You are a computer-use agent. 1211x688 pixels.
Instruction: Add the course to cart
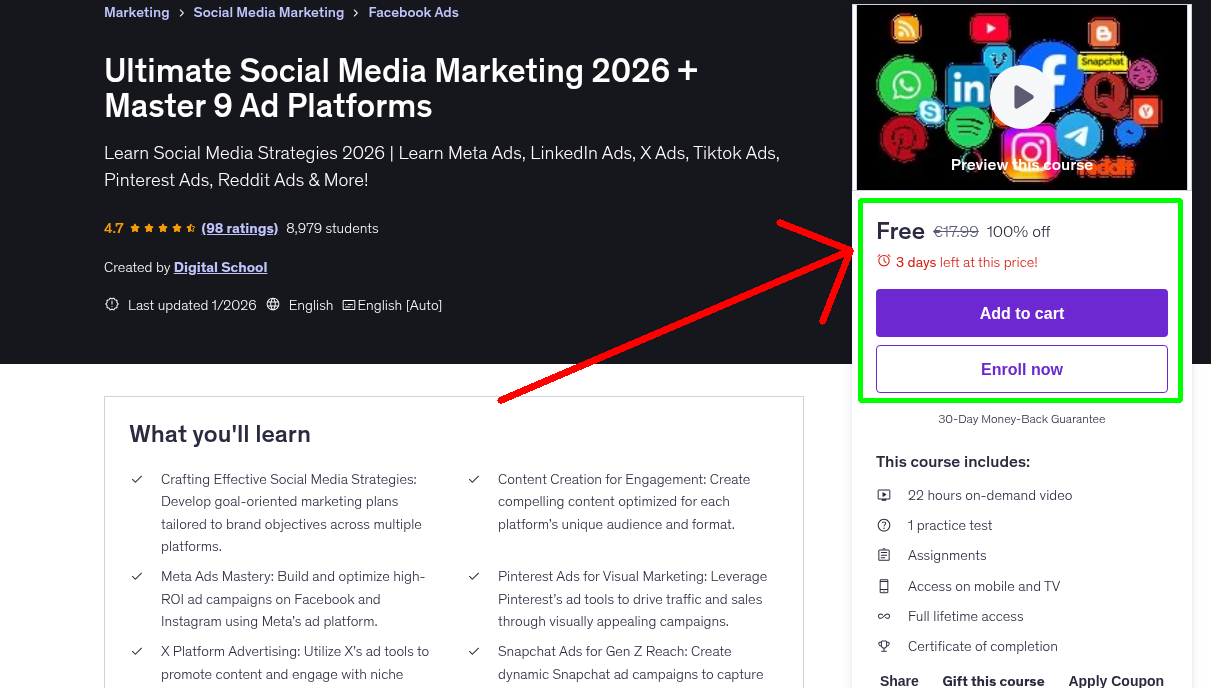1021,313
